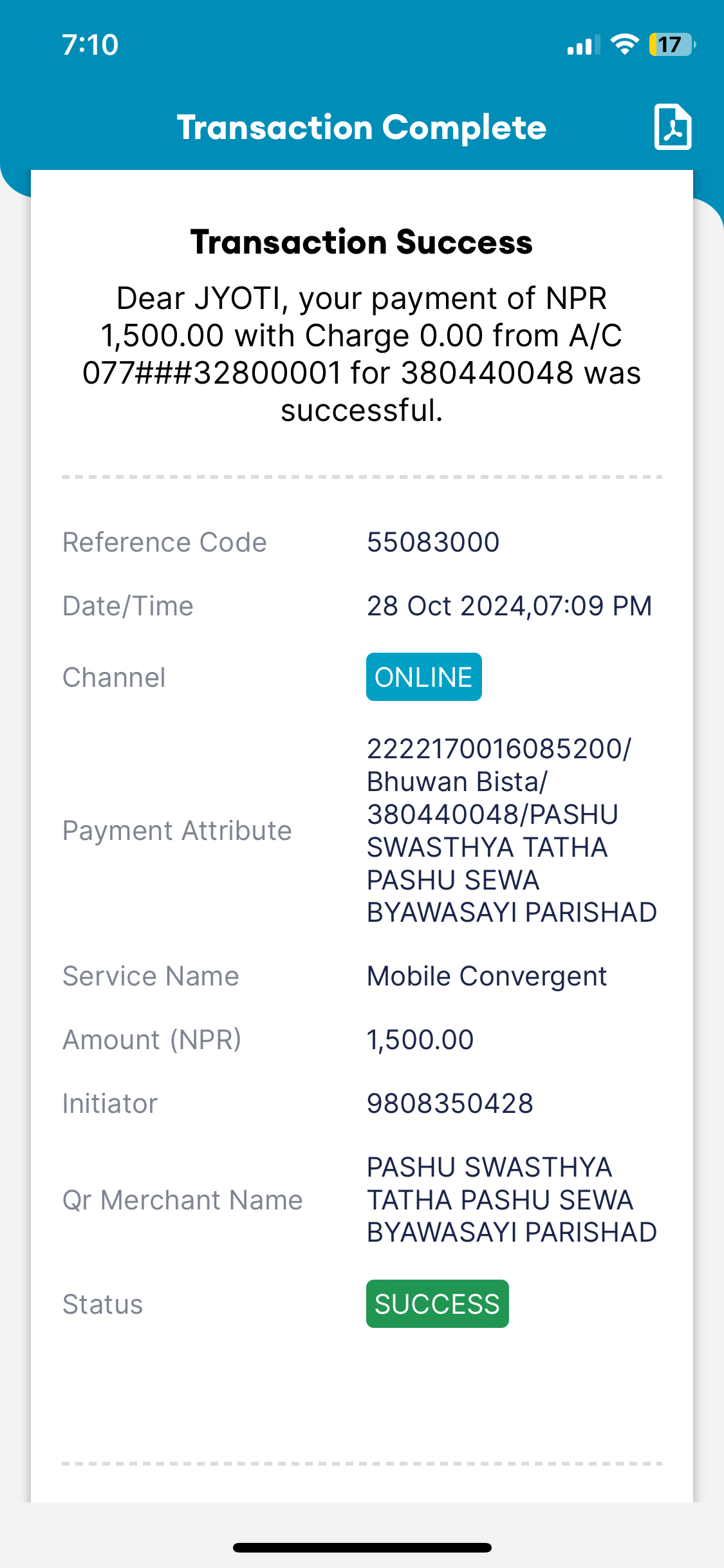Tap the Wi-Fi status icon
724x1568 pixels.
pos(624,44)
